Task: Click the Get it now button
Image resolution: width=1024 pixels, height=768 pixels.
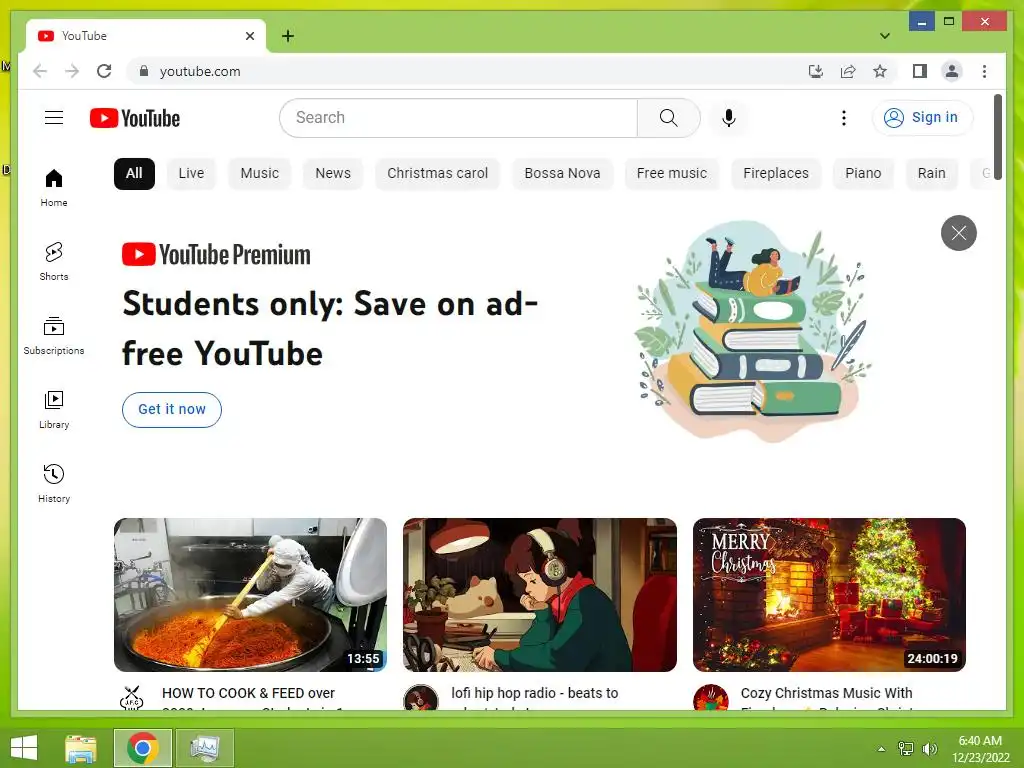Action: coord(172,409)
